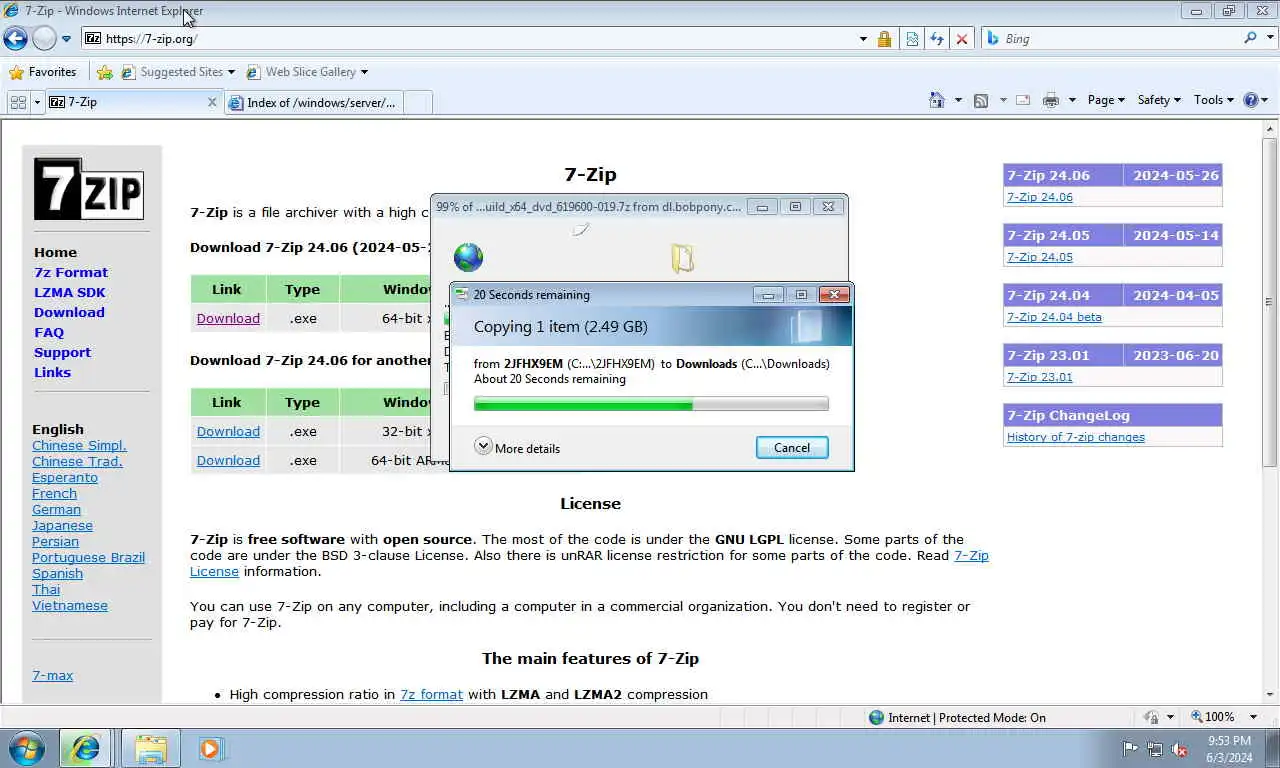Image resolution: width=1280 pixels, height=768 pixels.
Task: Click the 64-bit .exe Download link
Action: pos(228,318)
